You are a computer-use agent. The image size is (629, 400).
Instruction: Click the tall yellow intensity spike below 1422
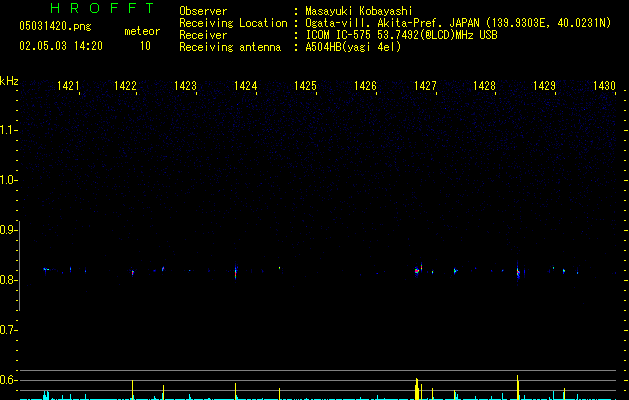click(132, 389)
